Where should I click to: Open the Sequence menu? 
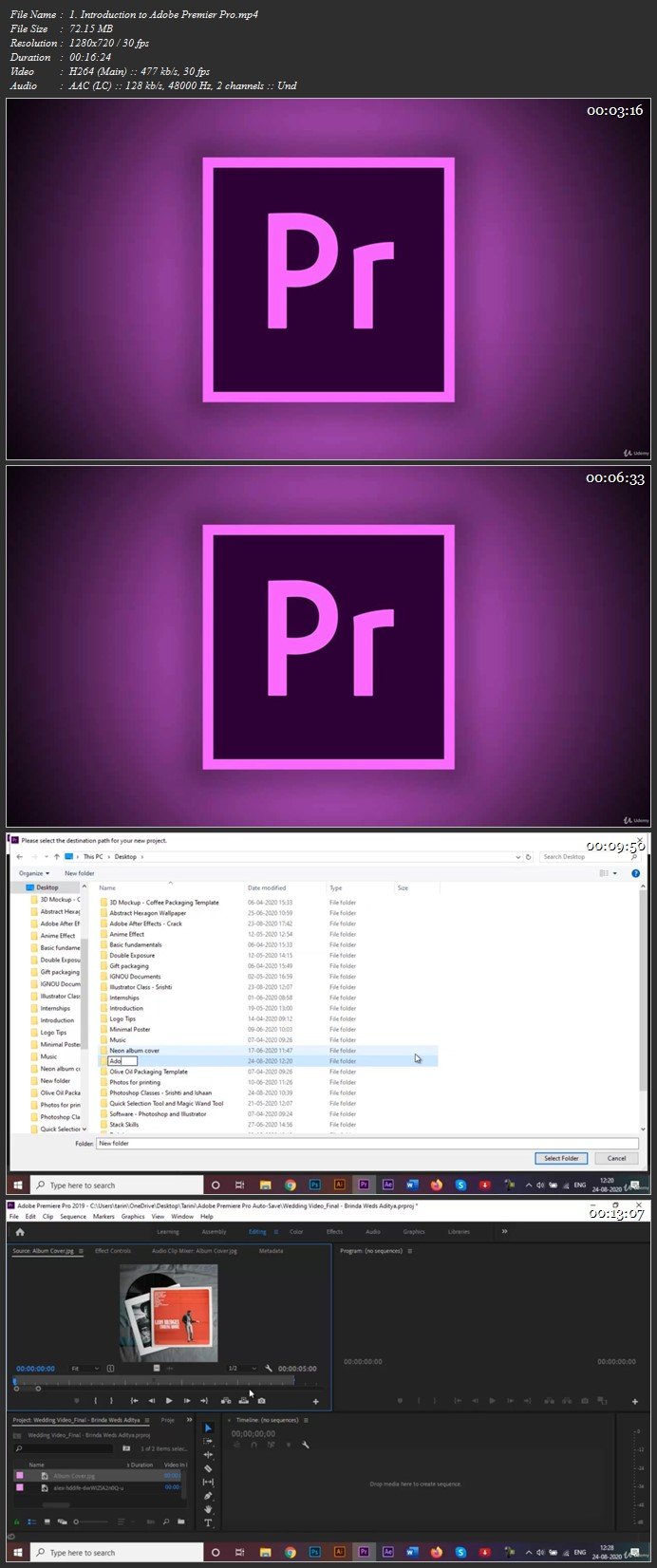(73, 1216)
